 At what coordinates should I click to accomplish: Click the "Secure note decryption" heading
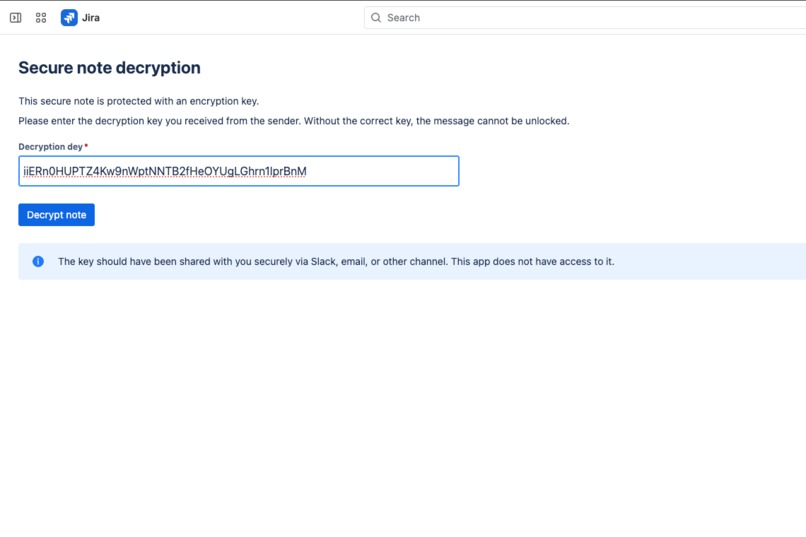click(x=109, y=68)
